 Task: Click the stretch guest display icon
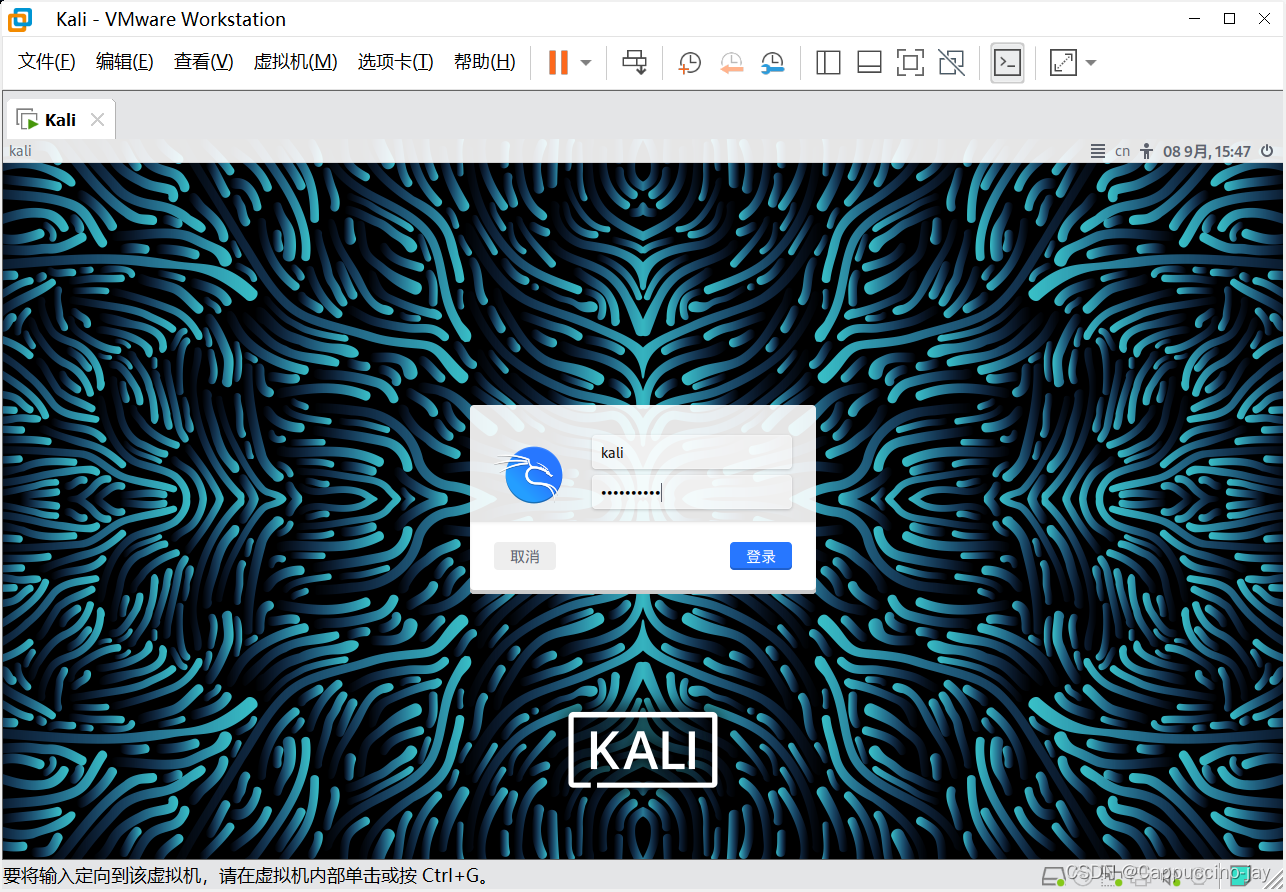coord(1063,63)
